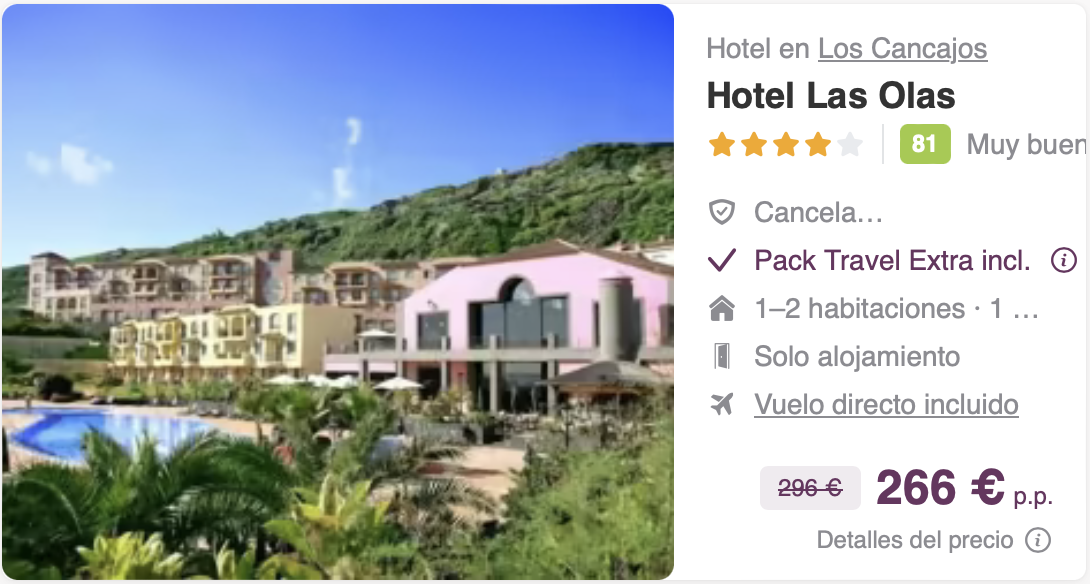Click the airplane flight icon
This screenshot has height=584, width=1090.
[x=722, y=404]
